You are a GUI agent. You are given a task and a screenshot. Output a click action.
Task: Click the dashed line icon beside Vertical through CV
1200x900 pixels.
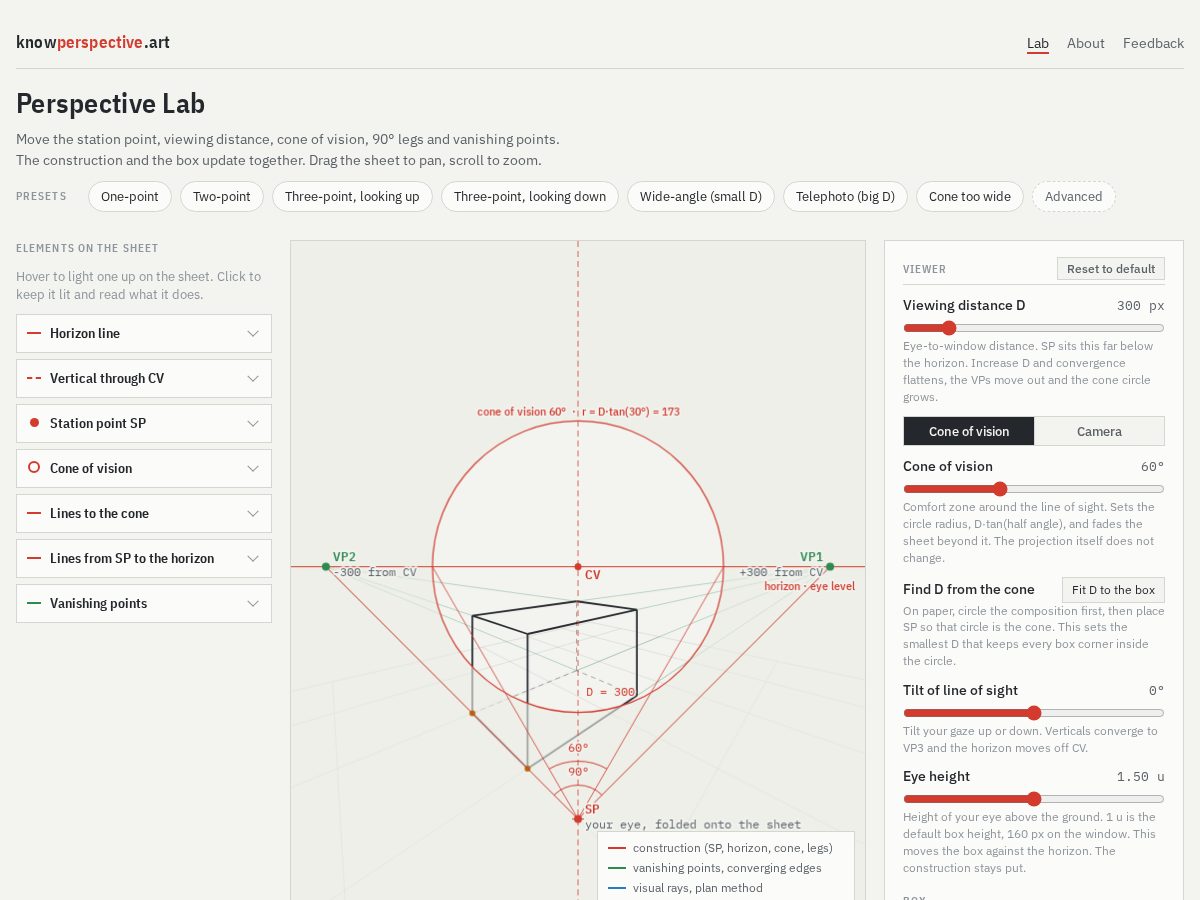pyautogui.click(x=34, y=379)
